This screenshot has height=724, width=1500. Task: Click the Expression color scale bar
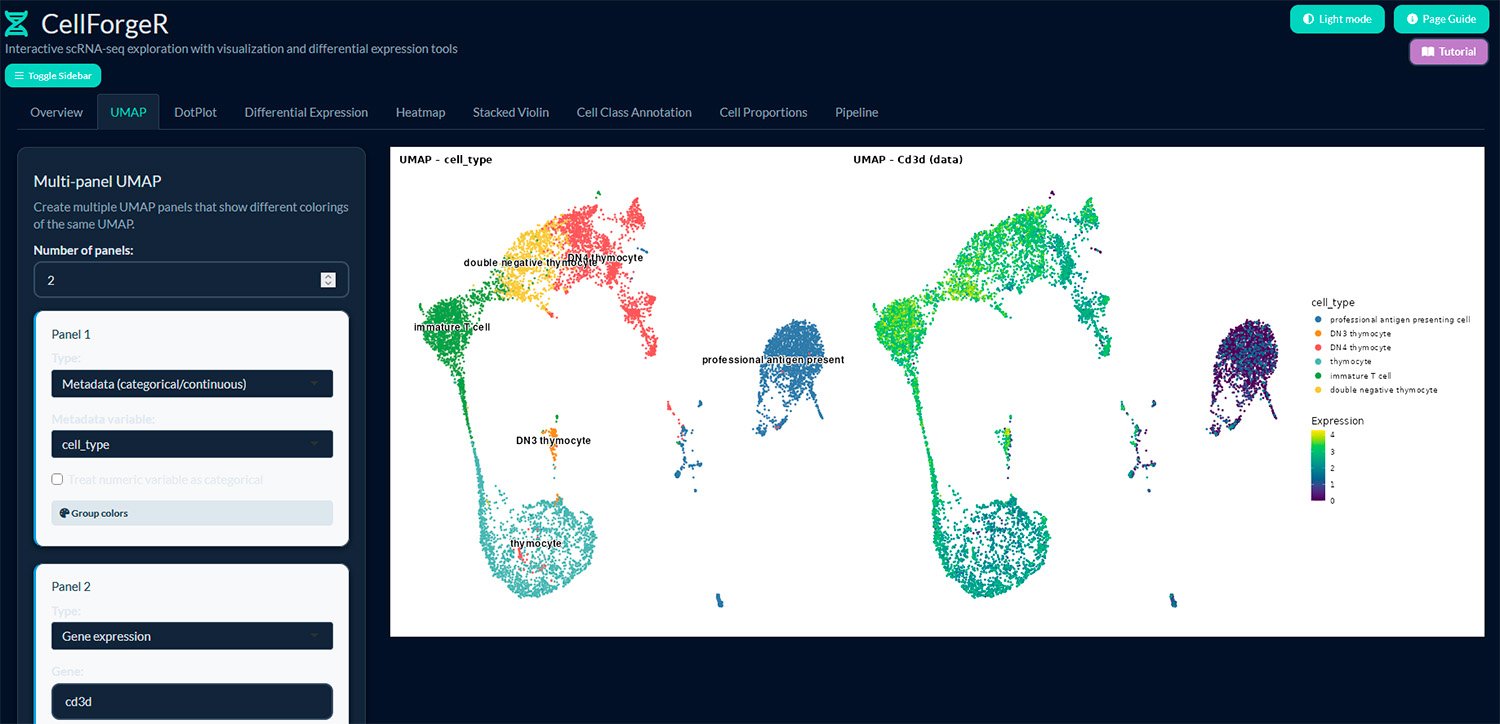click(1319, 465)
